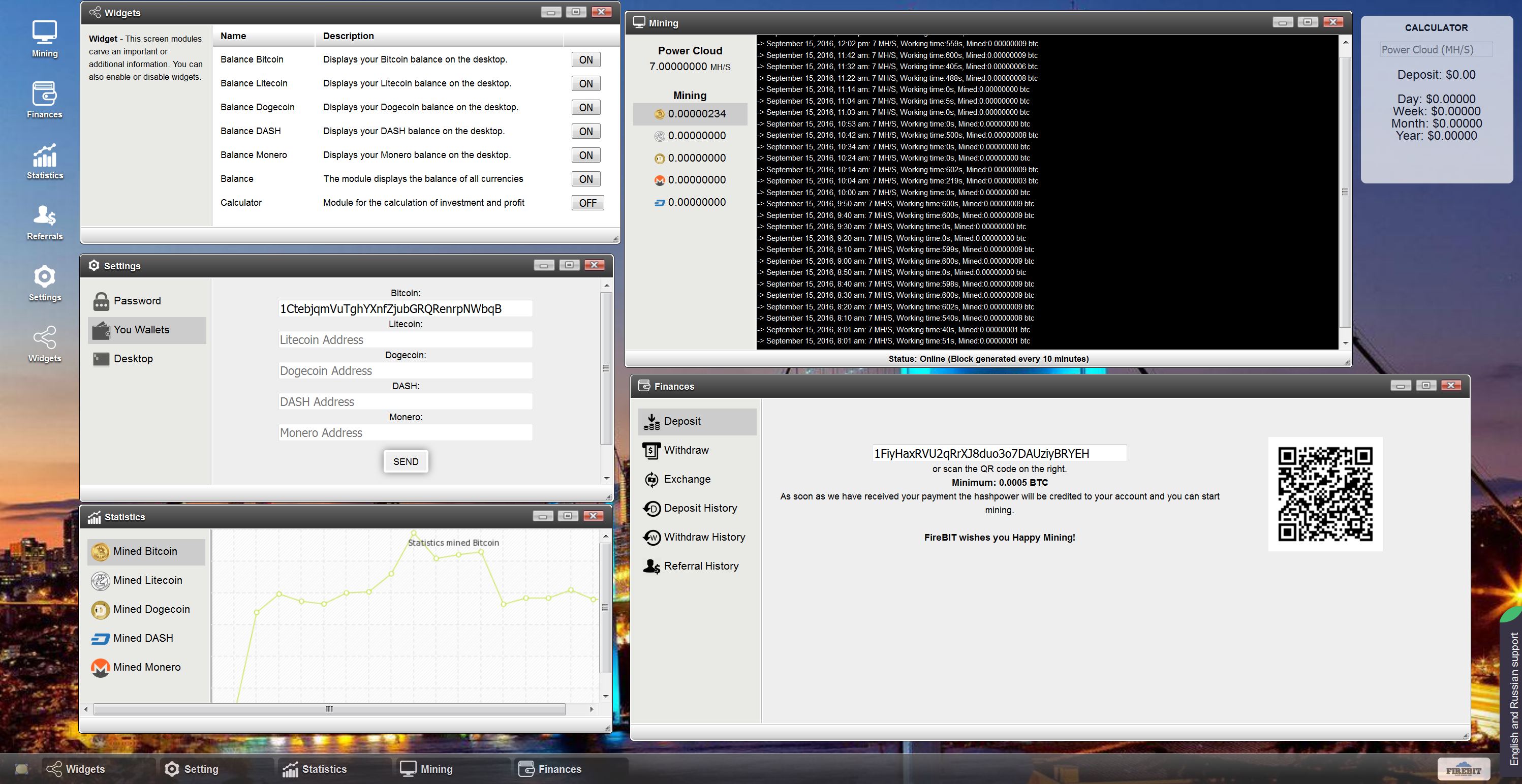This screenshot has height=784, width=1522.
Task: Click the Statistics horizontal scrollbar thumb
Action: [x=329, y=709]
